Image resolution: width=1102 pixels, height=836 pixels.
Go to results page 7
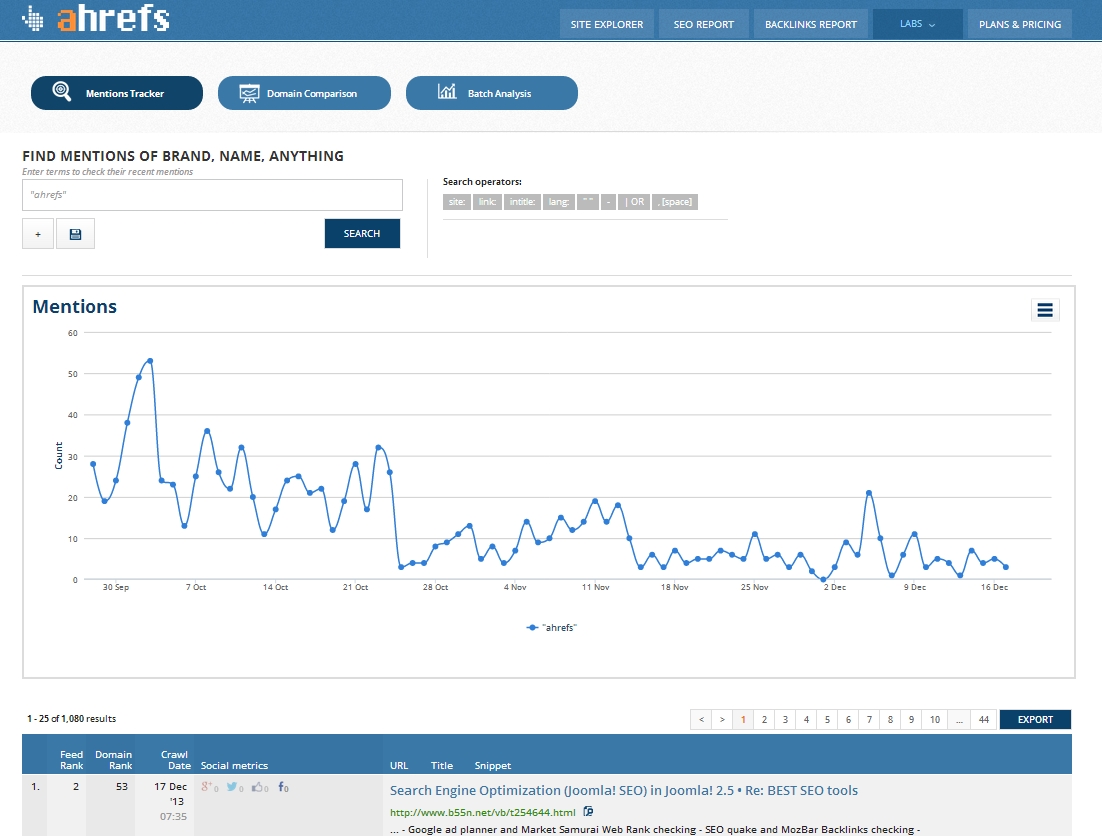pos(869,719)
